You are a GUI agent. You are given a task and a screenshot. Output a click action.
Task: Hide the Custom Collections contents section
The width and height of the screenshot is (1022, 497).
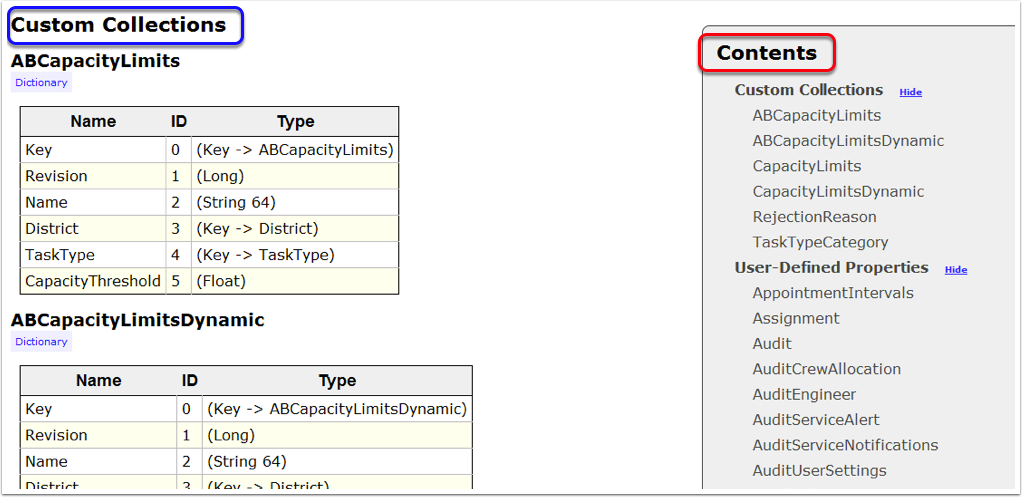[x=910, y=92]
